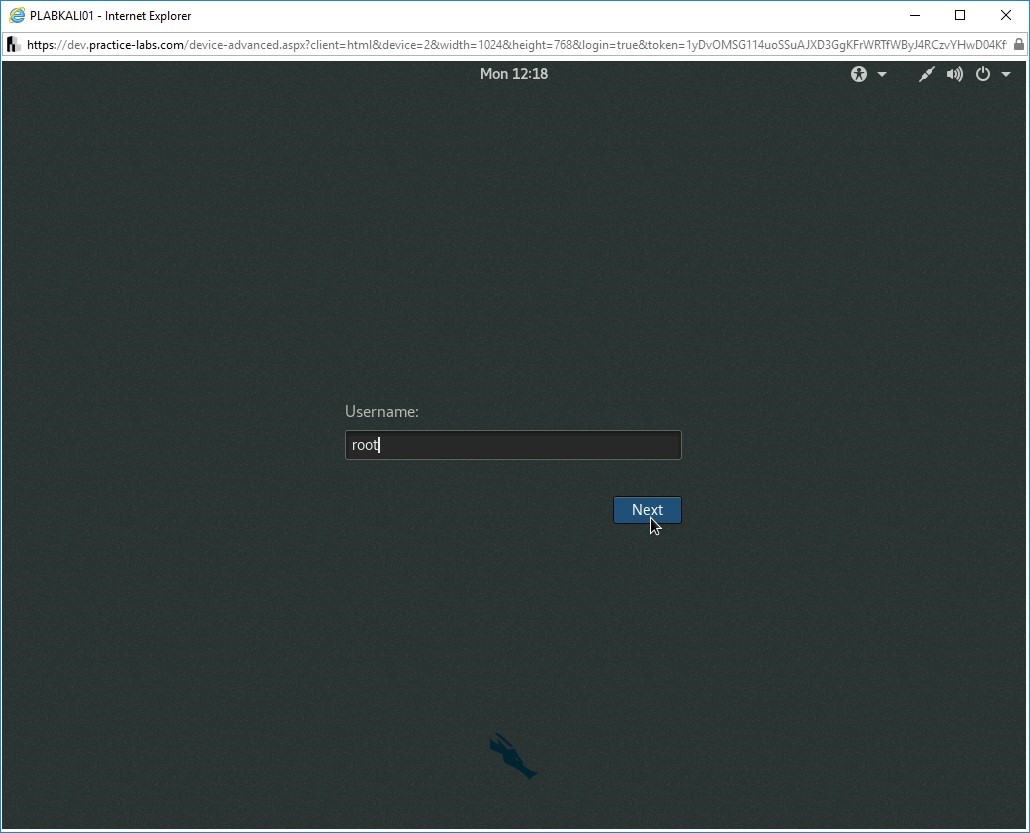Click the wired network connection icon
The height and width of the screenshot is (833, 1030).
pos(927,74)
